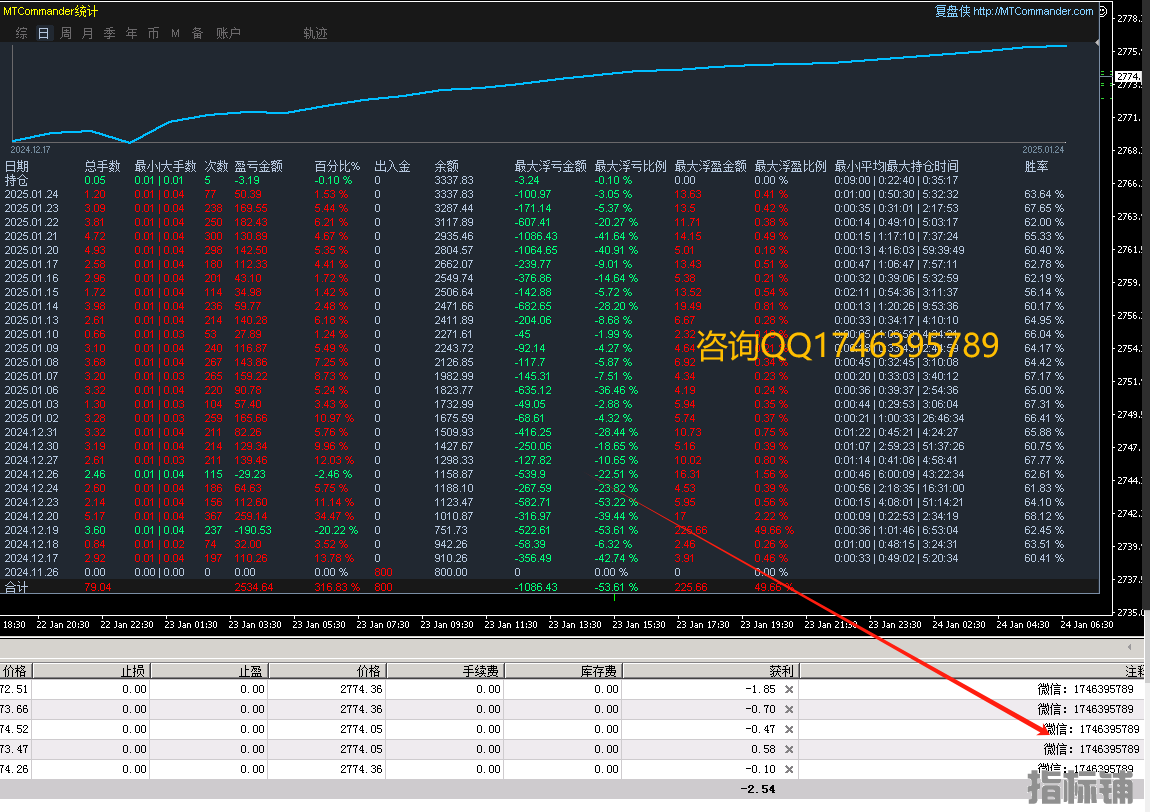This screenshot has width=1150, height=812.
Task: Click the chart scrollbar left arrow
Action: tap(1130, 647)
